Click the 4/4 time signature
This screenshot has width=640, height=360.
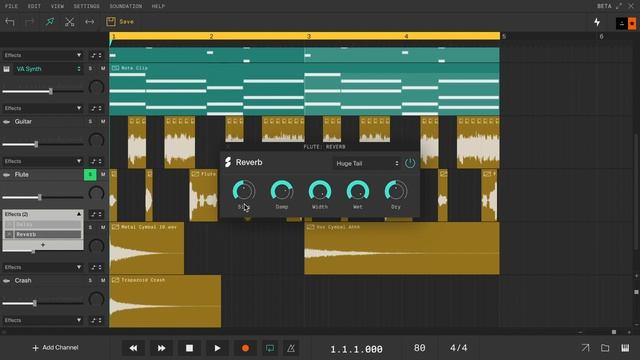tap(458, 348)
